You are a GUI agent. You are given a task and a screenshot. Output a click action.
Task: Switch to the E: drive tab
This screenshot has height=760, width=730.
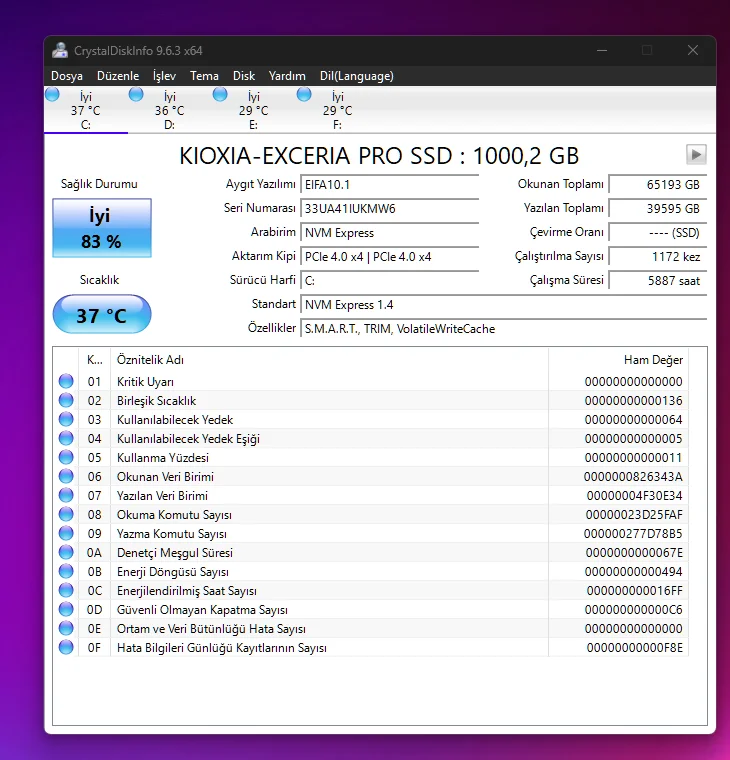(254, 110)
